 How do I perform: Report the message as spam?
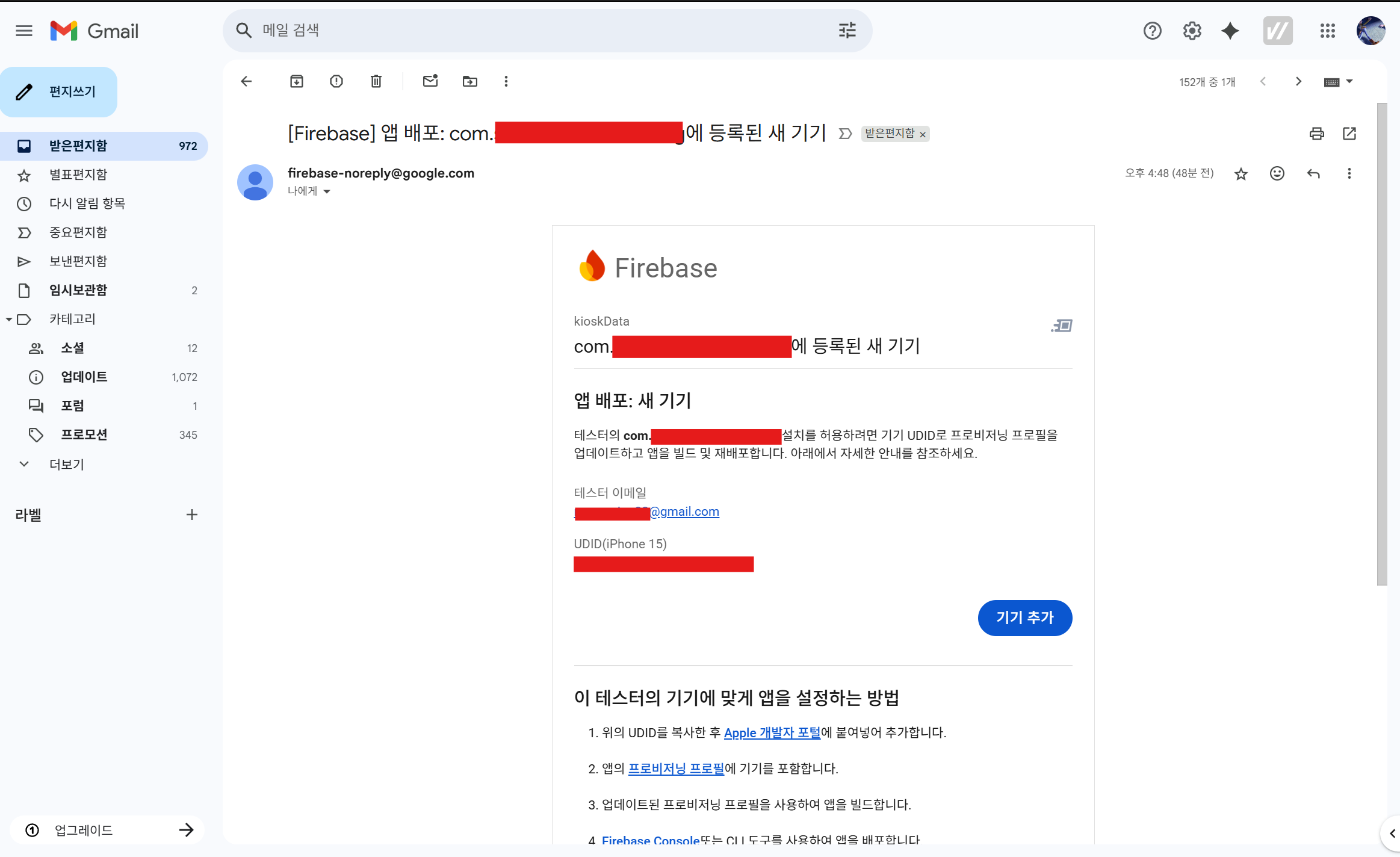(336, 81)
